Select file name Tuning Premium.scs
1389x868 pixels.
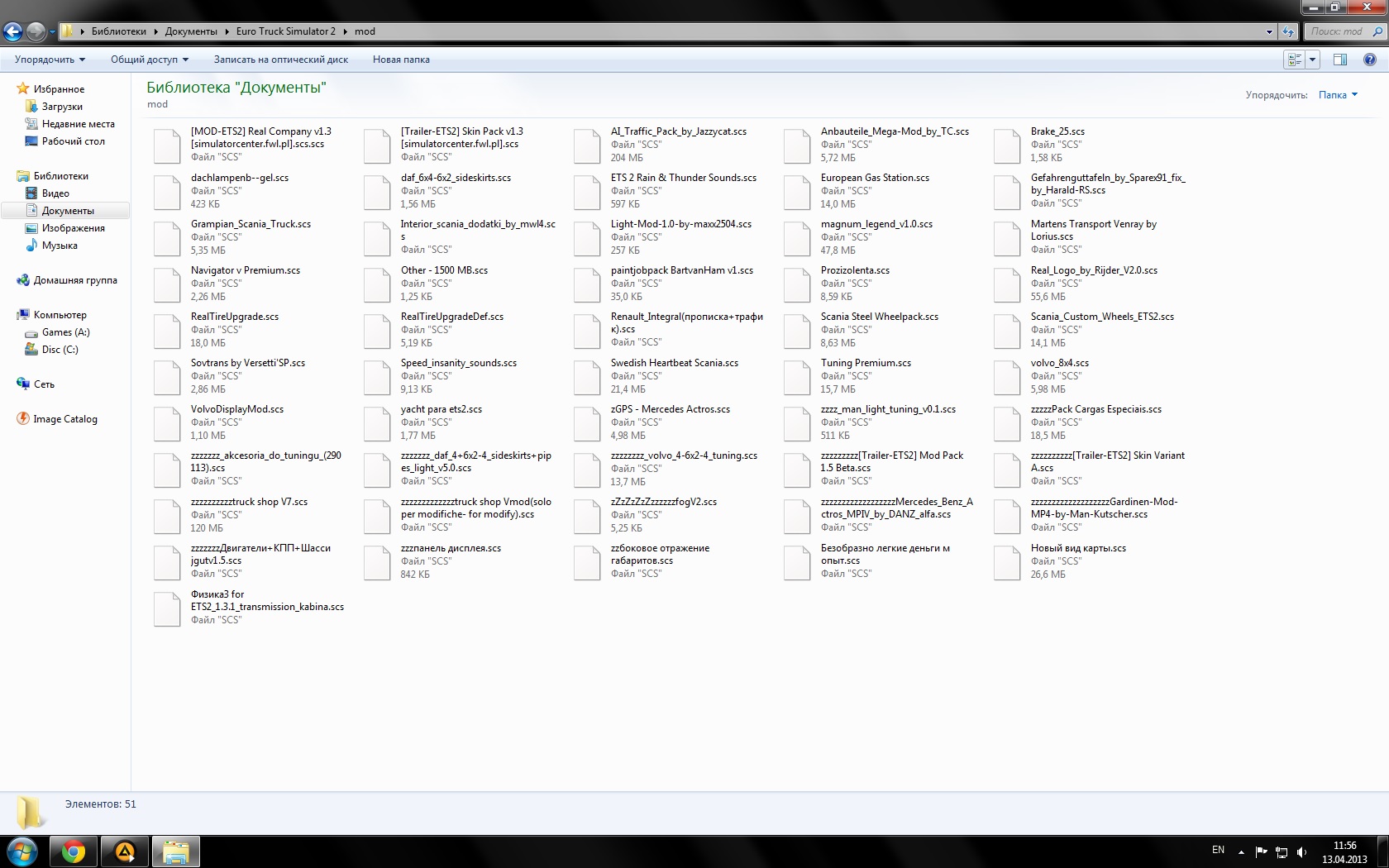866,363
